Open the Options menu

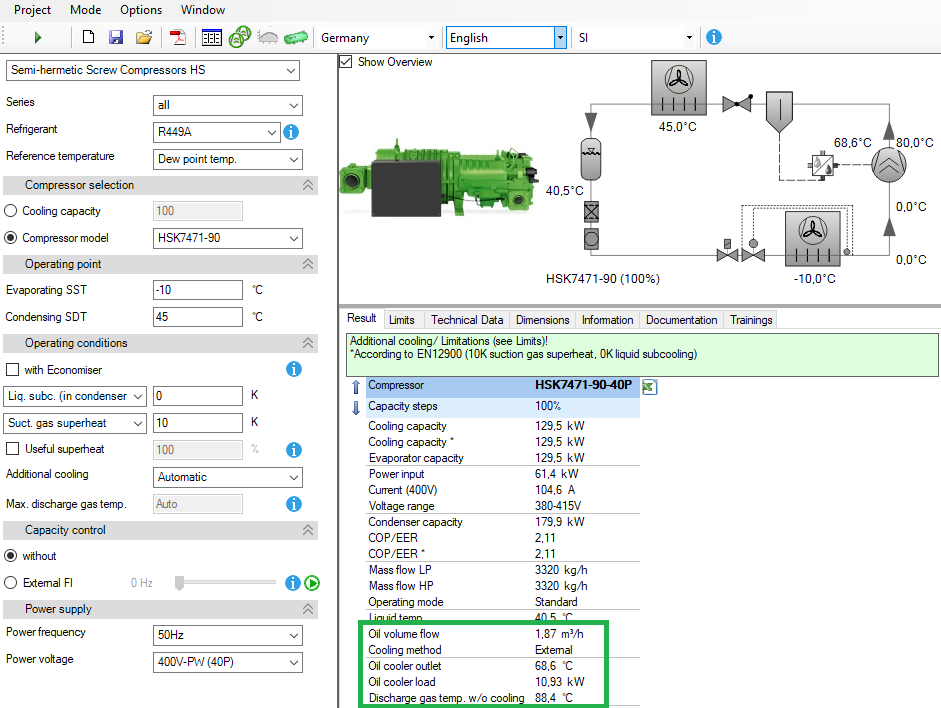click(x=140, y=10)
